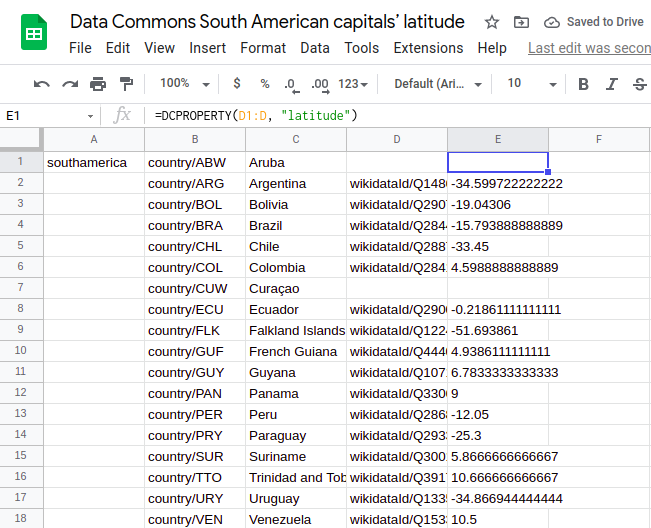Open the Extensions menu
The height and width of the screenshot is (528, 651).
tap(428, 48)
